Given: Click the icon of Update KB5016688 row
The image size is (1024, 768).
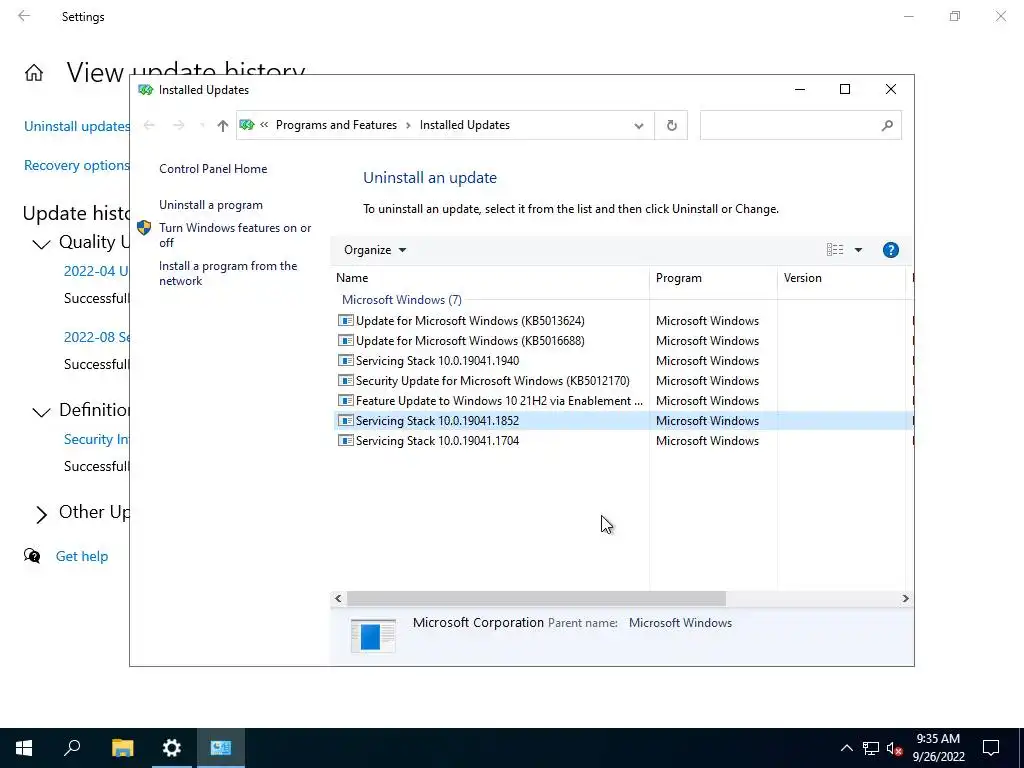Looking at the screenshot, I should pos(345,341).
